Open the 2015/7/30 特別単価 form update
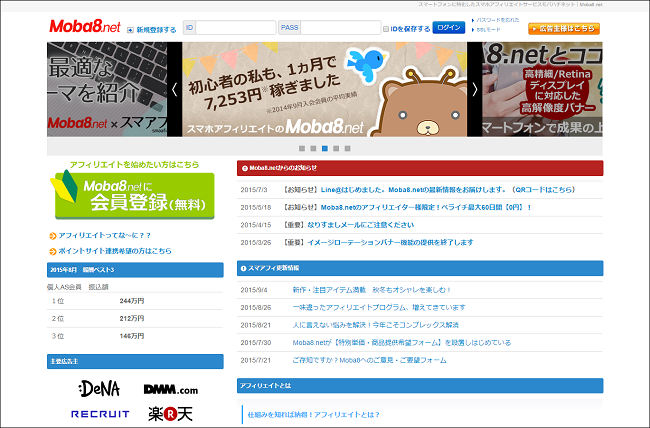Image resolution: width=650 pixels, height=428 pixels. (x=402, y=343)
